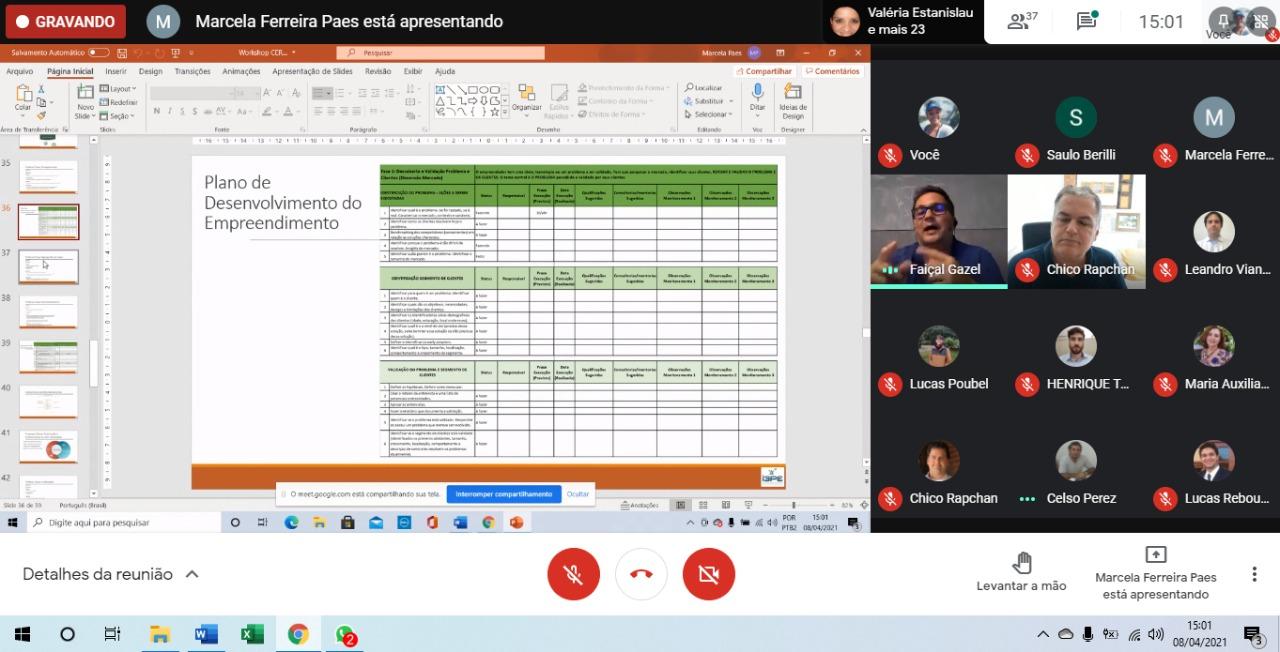Click the PowerPoint zoom slider
The image size is (1280, 652).
793,505
